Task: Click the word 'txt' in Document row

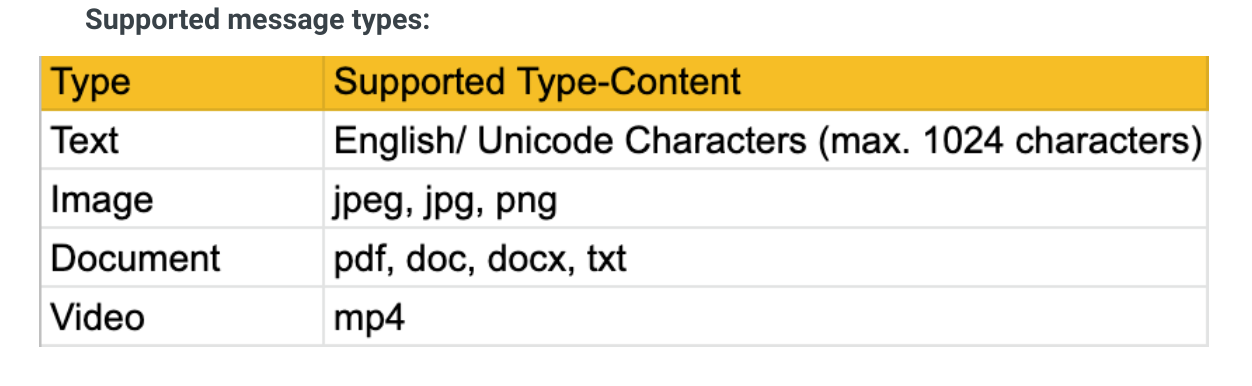Action: pos(607,260)
